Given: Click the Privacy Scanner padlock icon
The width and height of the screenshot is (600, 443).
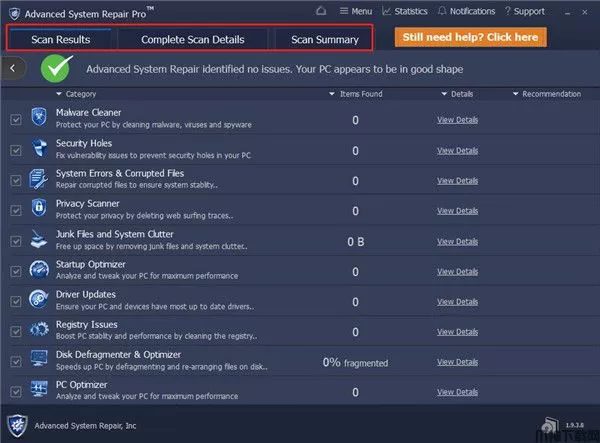Looking at the screenshot, I should coord(39,208).
